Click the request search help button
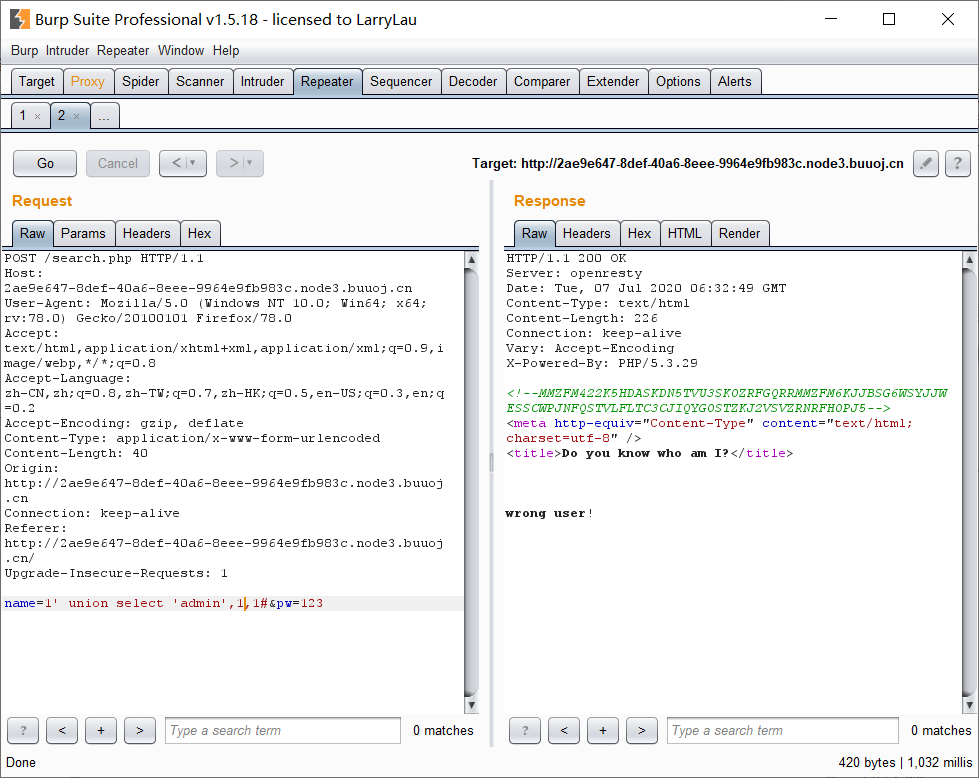979x778 pixels. tap(23, 731)
